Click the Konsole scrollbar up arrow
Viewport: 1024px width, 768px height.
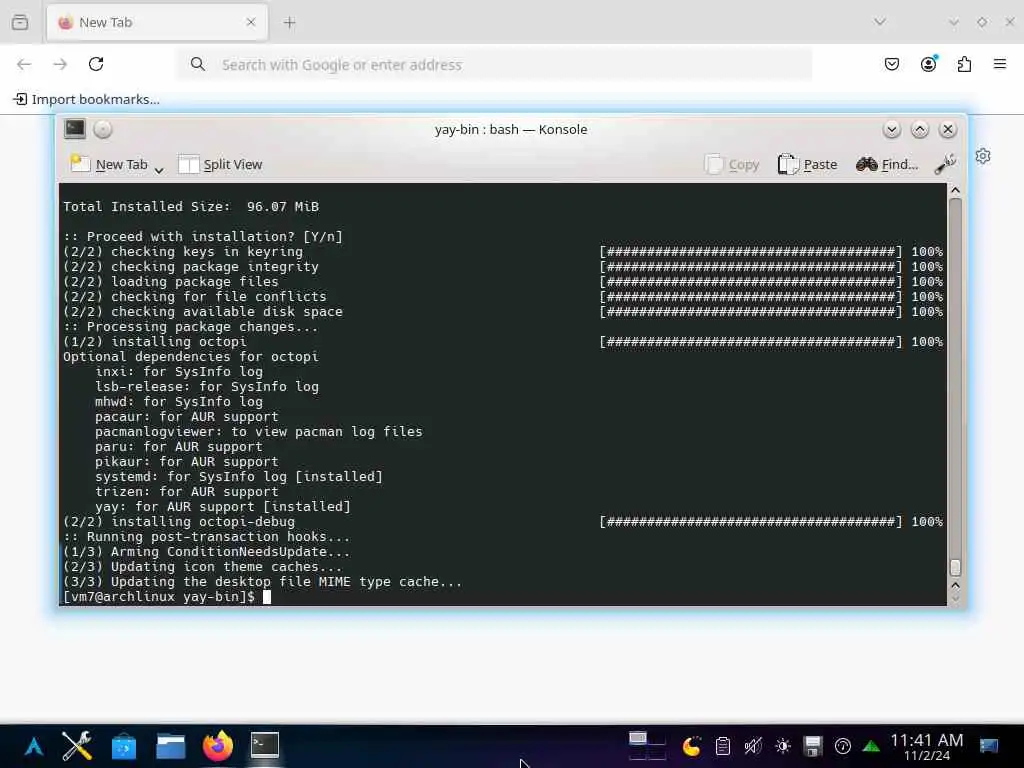955,191
